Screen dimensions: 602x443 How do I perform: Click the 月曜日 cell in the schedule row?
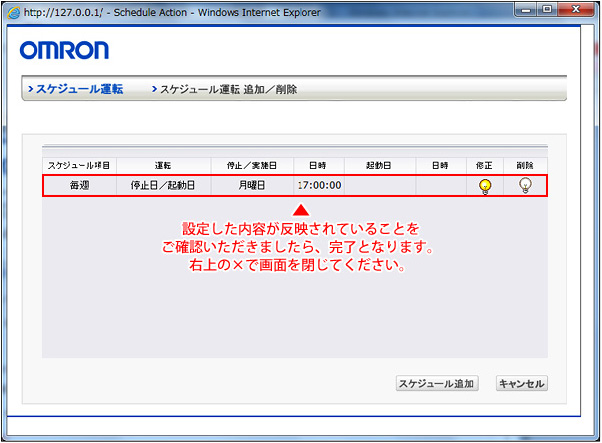point(249,185)
